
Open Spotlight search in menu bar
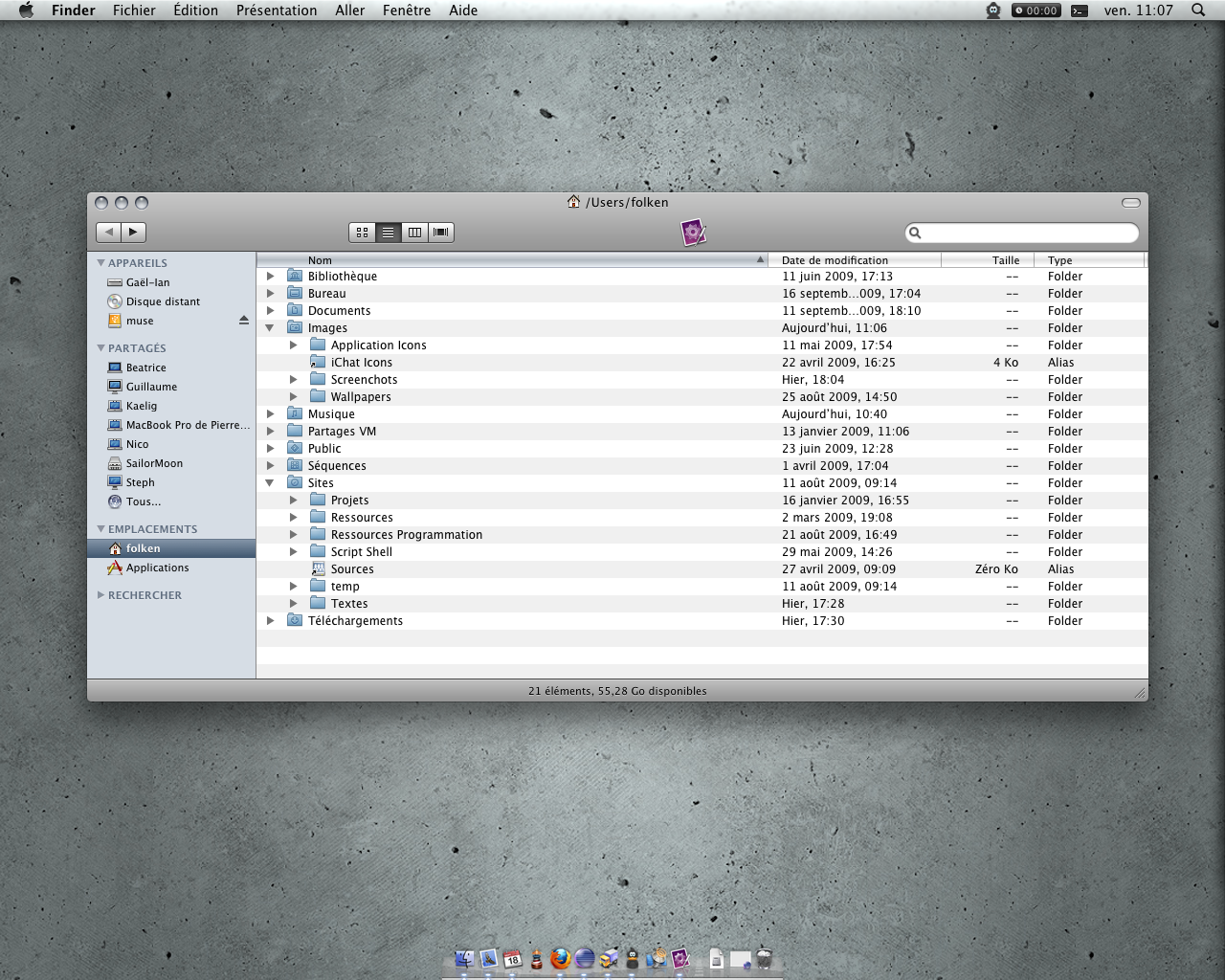pyautogui.click(x=1198, y=11)
